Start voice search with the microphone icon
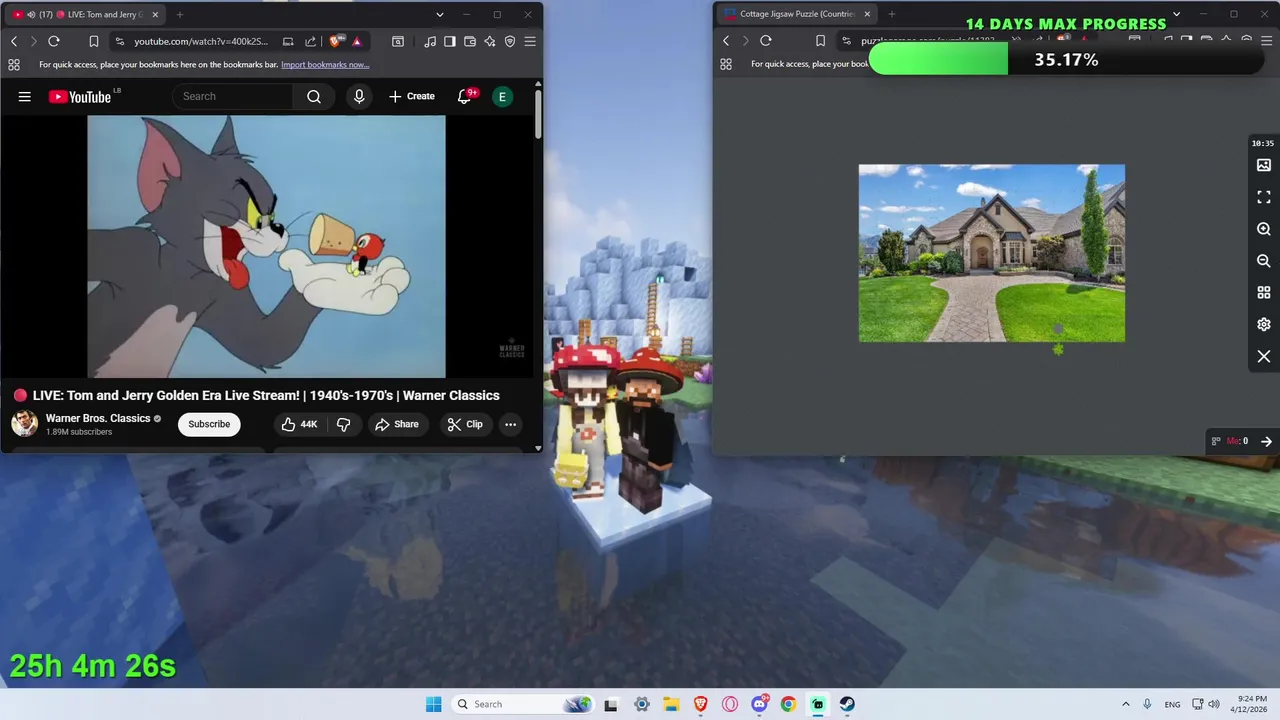The height and width of the screenshot is (720, 1280). click(359, 96)
